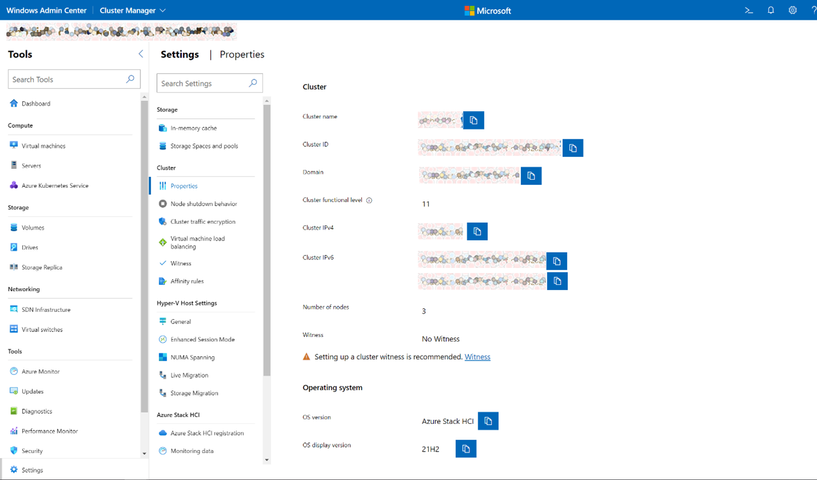
Task: Click the Azure Stack HCI registration icon
Action: (x=163, y=433)
